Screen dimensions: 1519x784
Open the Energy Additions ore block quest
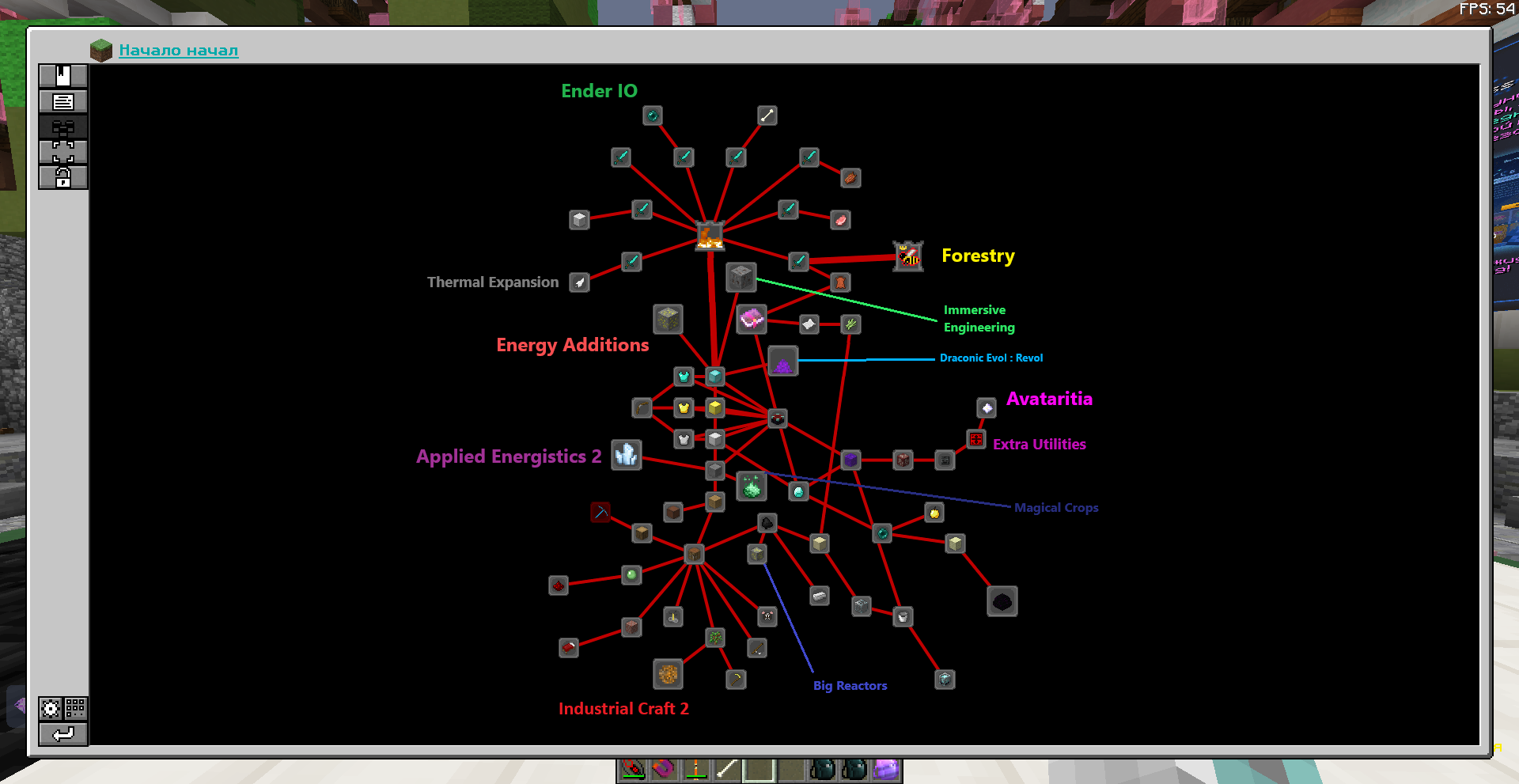coord(668,319)
